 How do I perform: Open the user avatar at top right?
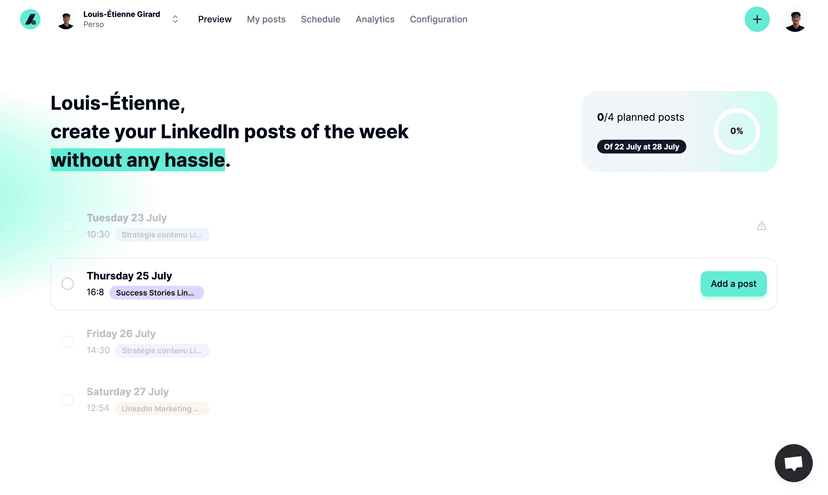click(x=795, y=19)
